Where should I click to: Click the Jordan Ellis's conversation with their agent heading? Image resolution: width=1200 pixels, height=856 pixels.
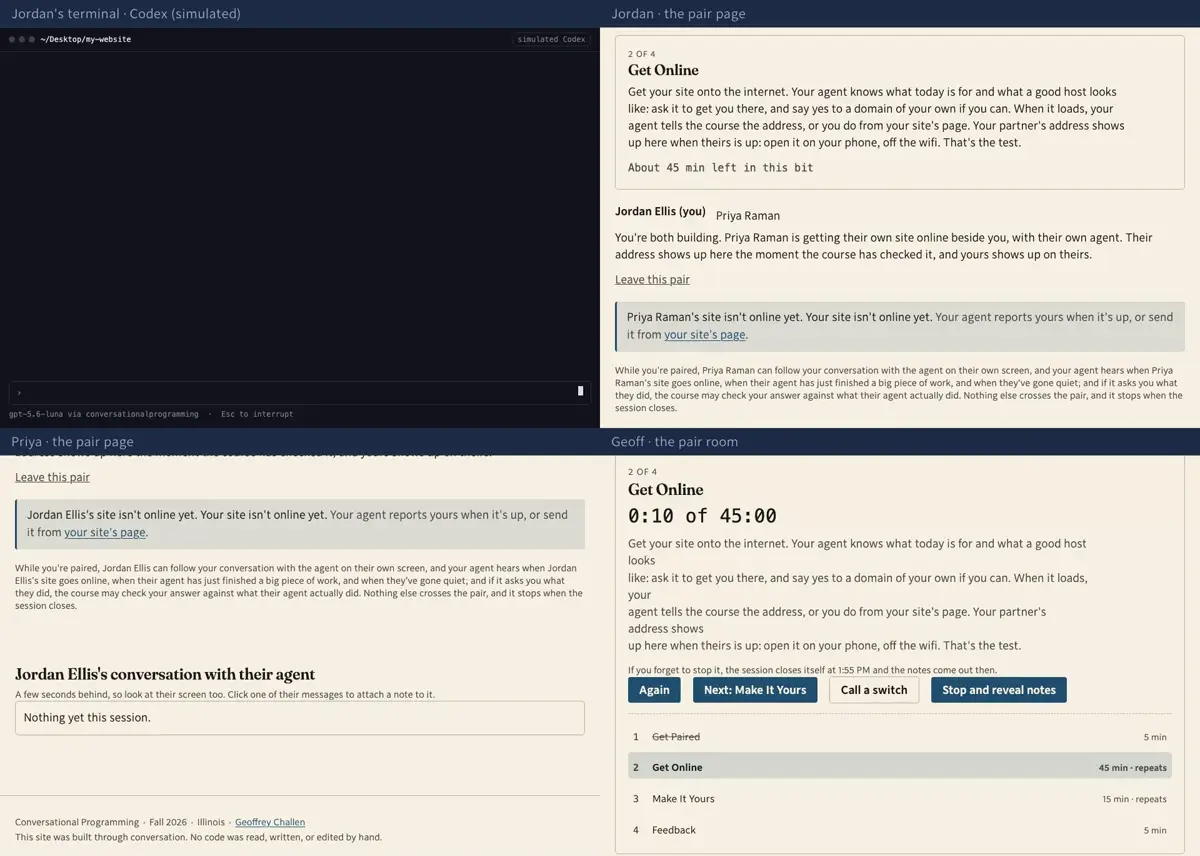click(x=165, y=674)
